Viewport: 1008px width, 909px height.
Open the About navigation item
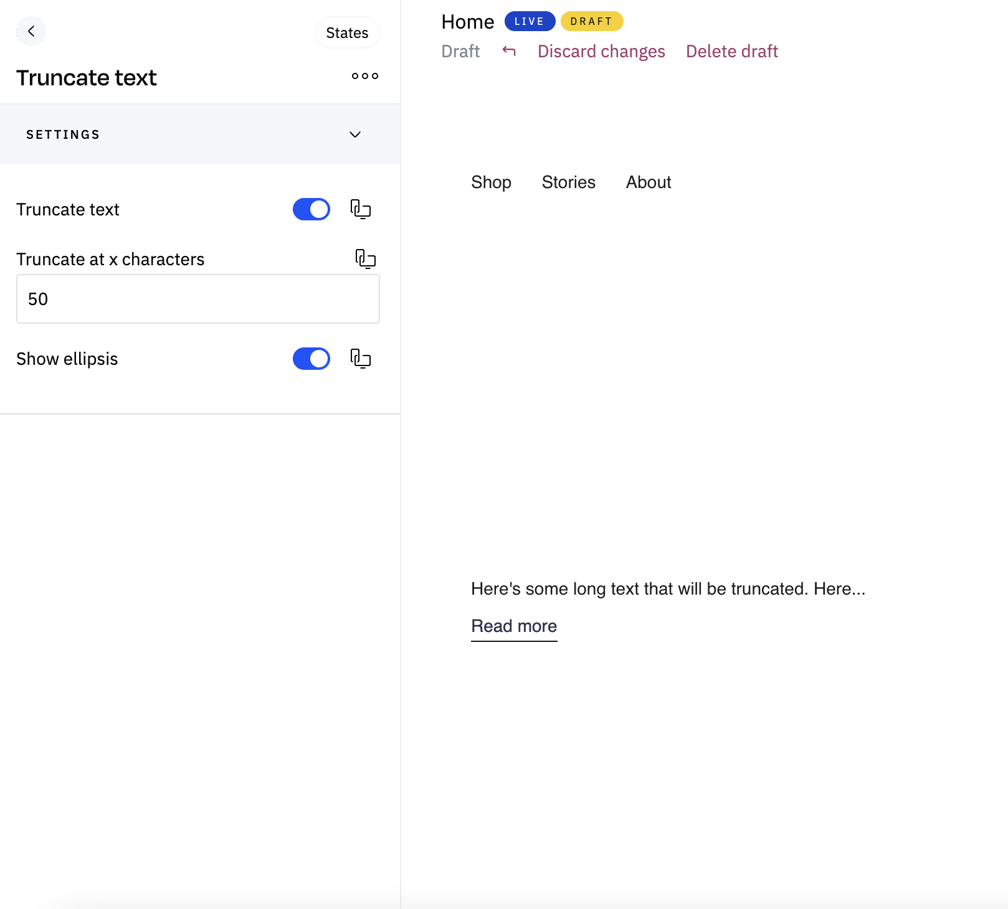(x=648, y=182)
